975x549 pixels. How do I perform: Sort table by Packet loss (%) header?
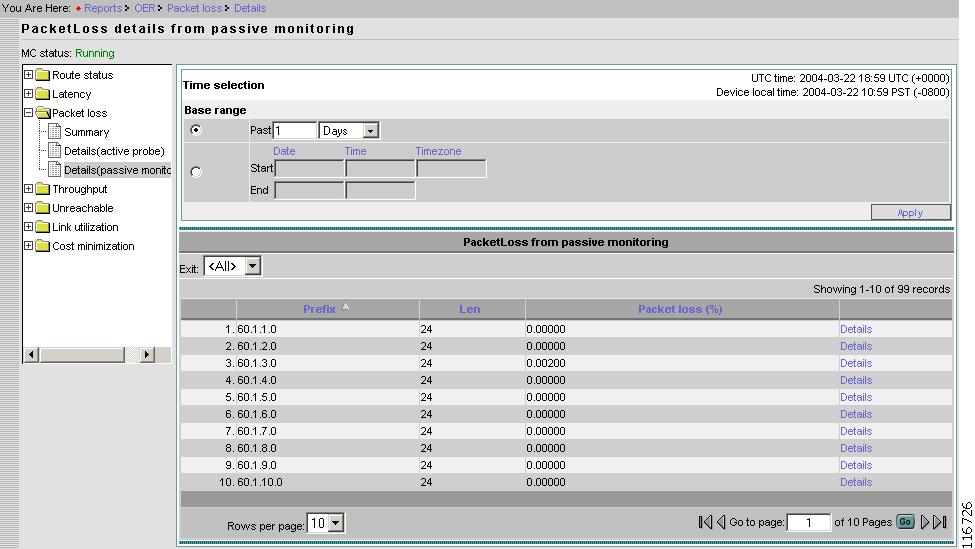680,309
